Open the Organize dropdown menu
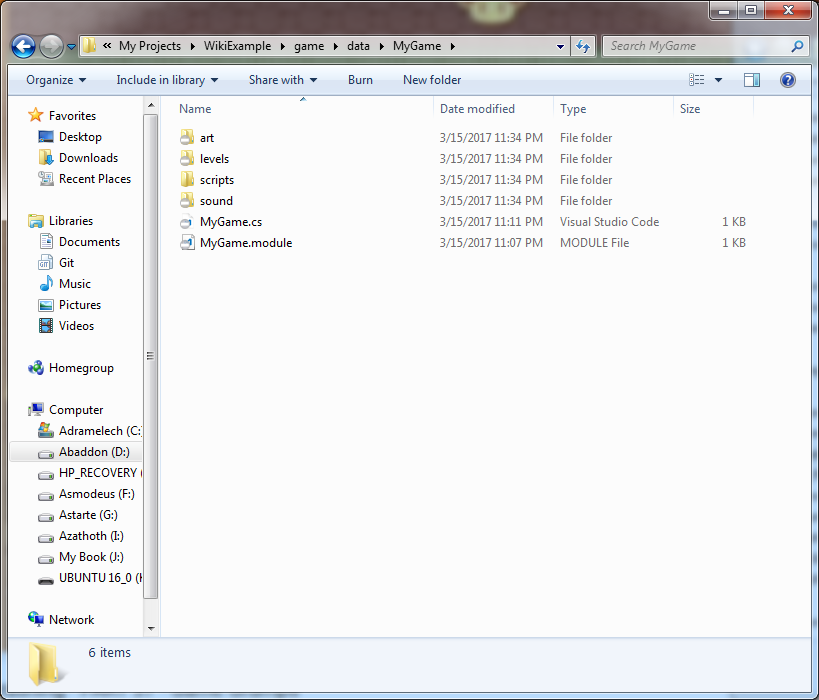Viewport: 819px width, 700px height. pos(56,80)
